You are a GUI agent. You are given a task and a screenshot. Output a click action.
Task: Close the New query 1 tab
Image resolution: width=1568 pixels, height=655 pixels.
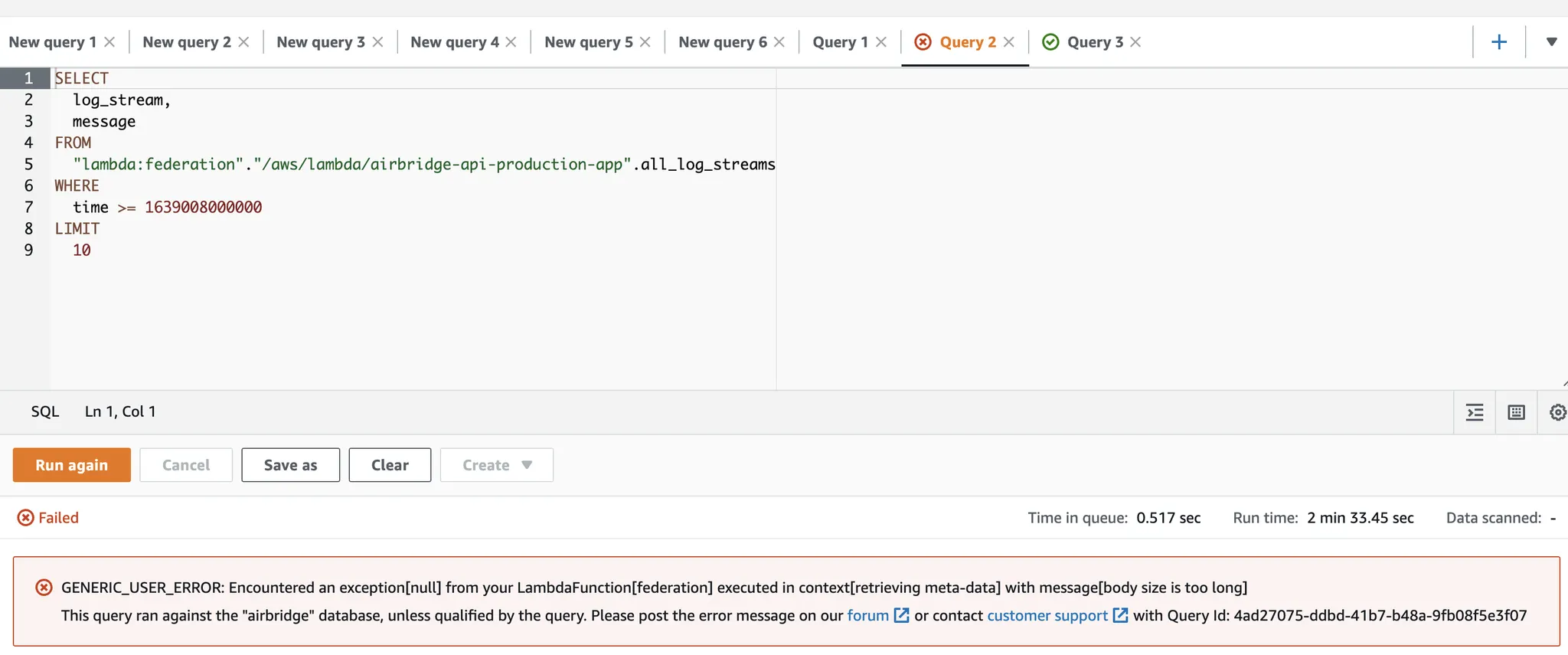(109, 42)
